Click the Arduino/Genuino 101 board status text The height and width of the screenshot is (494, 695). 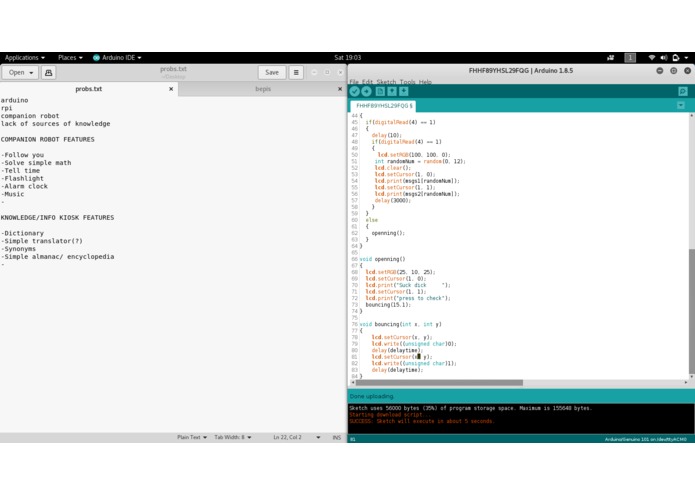point(645,439)
